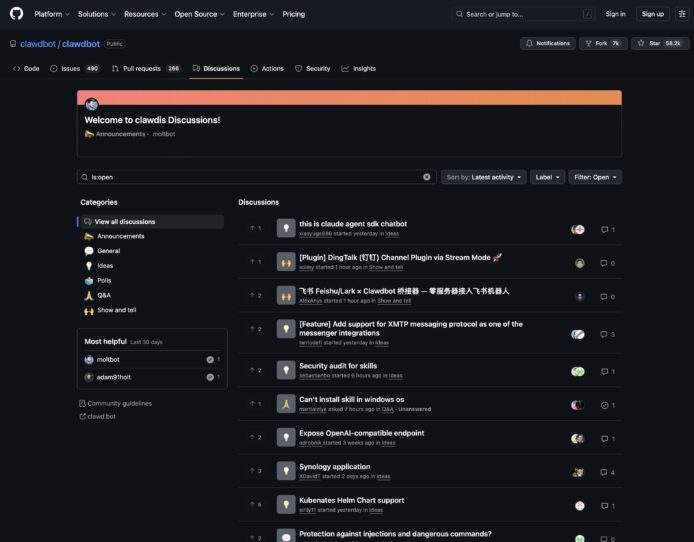Click the Star repository button
The image size is (694, 542).
[659, 44]
